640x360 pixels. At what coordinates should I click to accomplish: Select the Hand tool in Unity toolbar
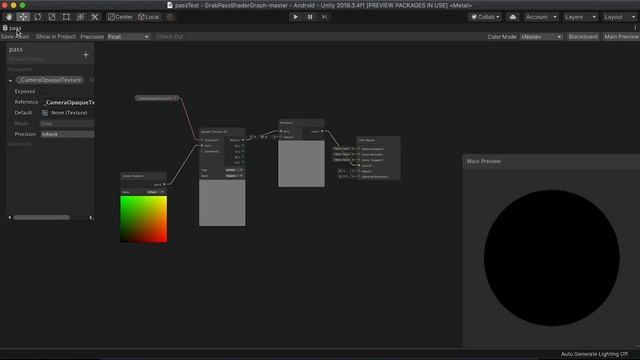9,17
